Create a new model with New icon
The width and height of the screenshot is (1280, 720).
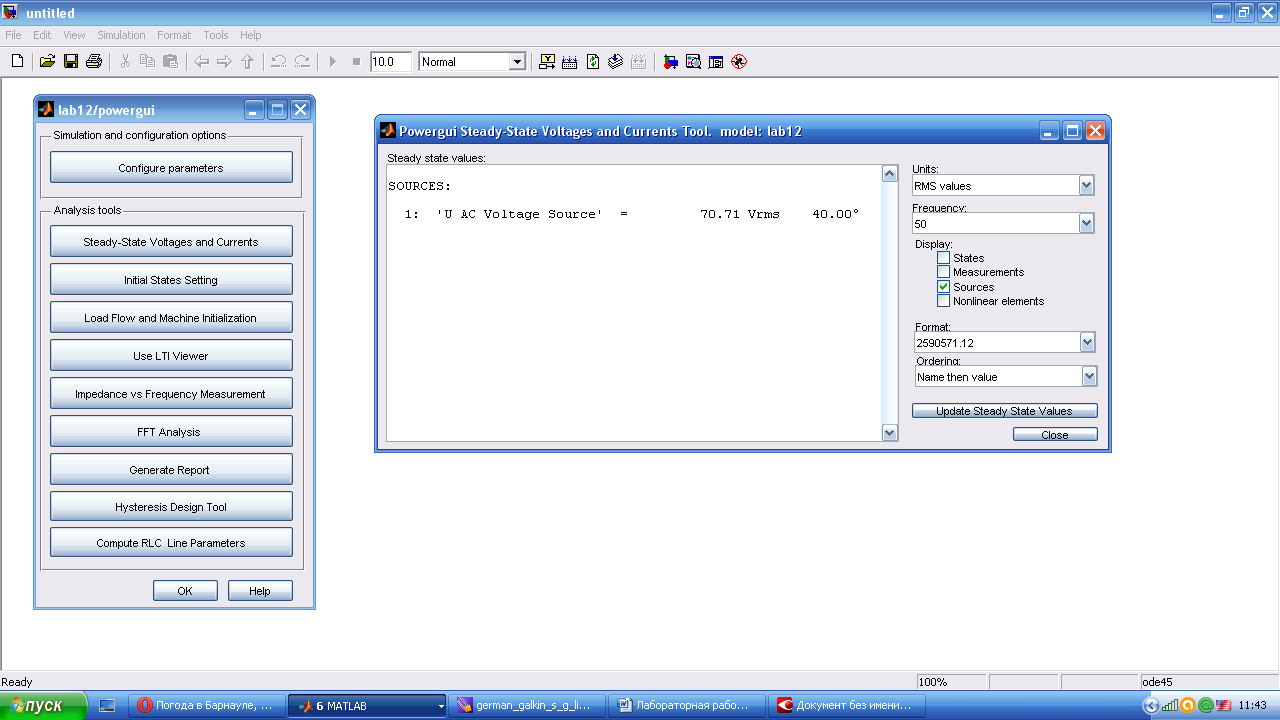(x=17, y=62)
